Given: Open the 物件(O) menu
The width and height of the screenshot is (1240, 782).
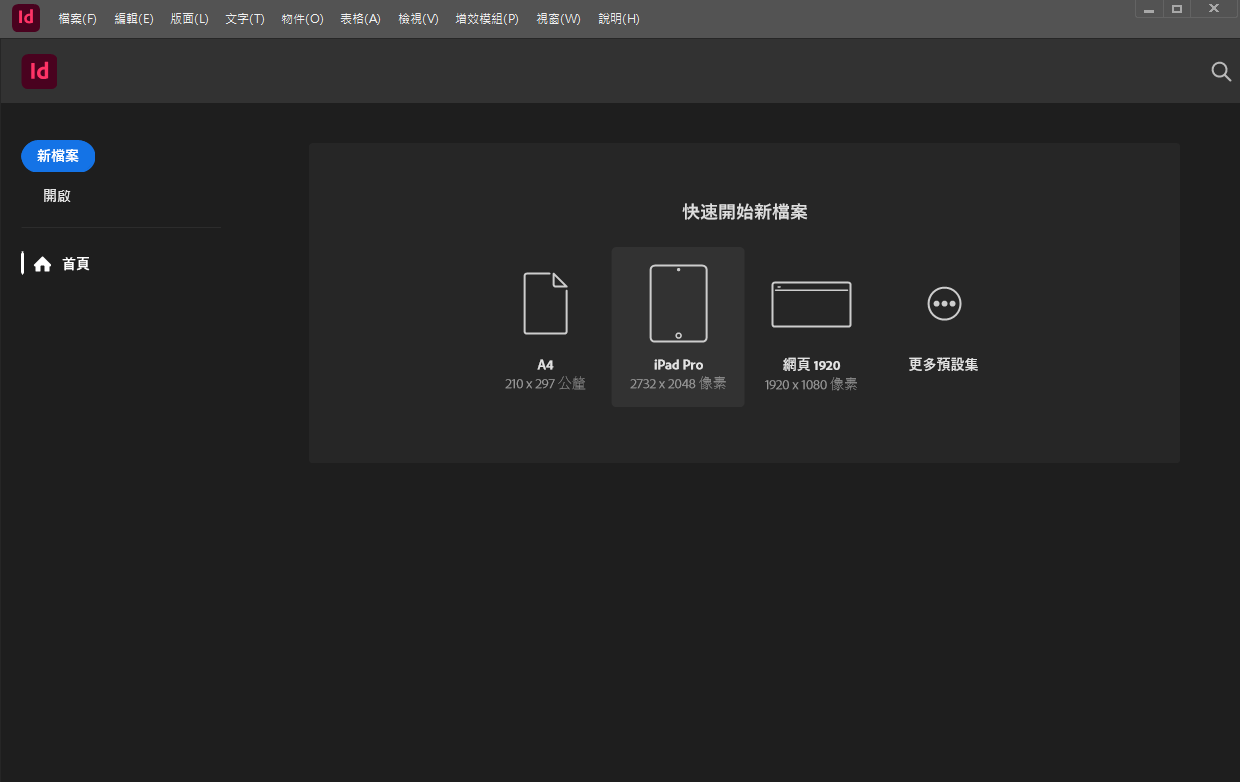Looking at the screenshot, I should tap(303, 19).
